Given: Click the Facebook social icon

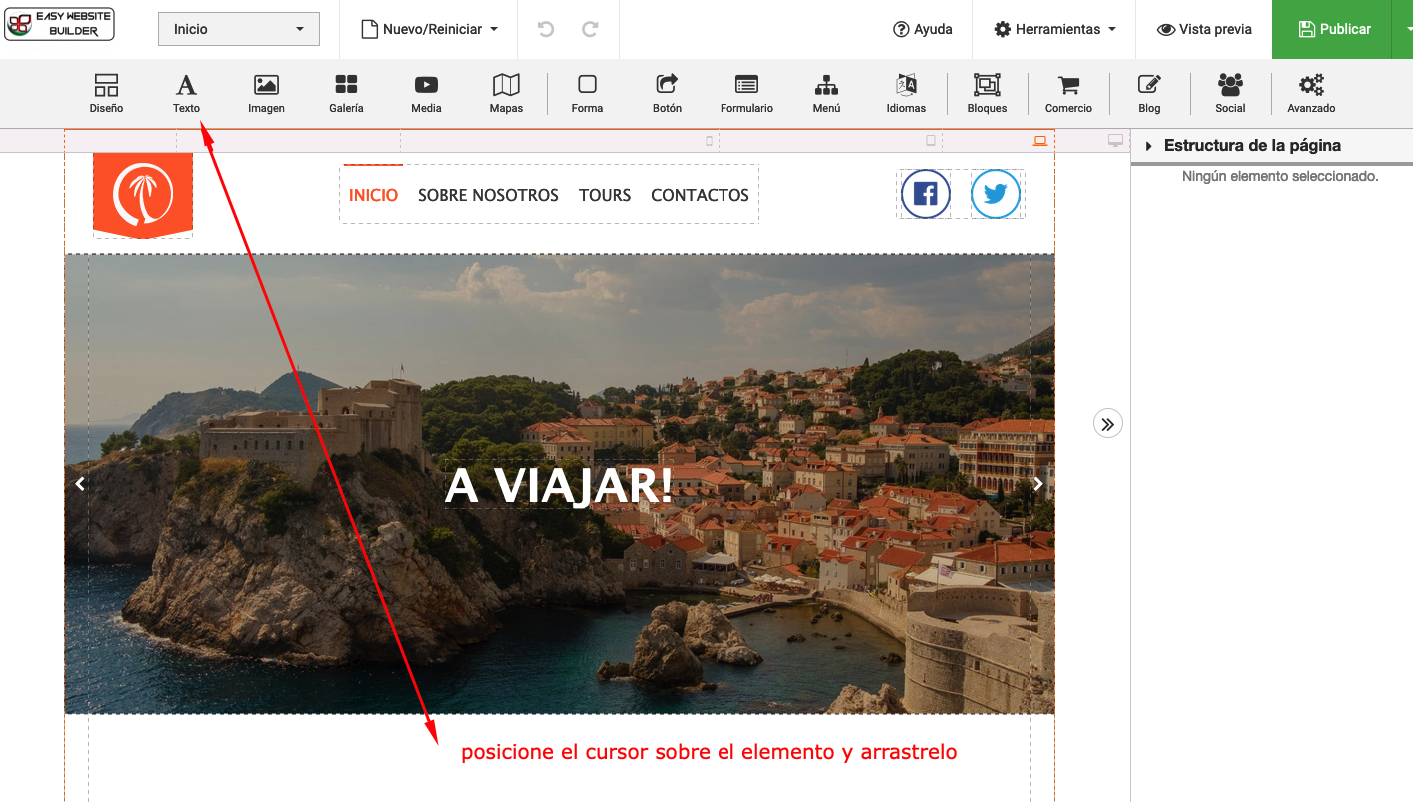Looking at the screenshot, I should pos(925,194).
